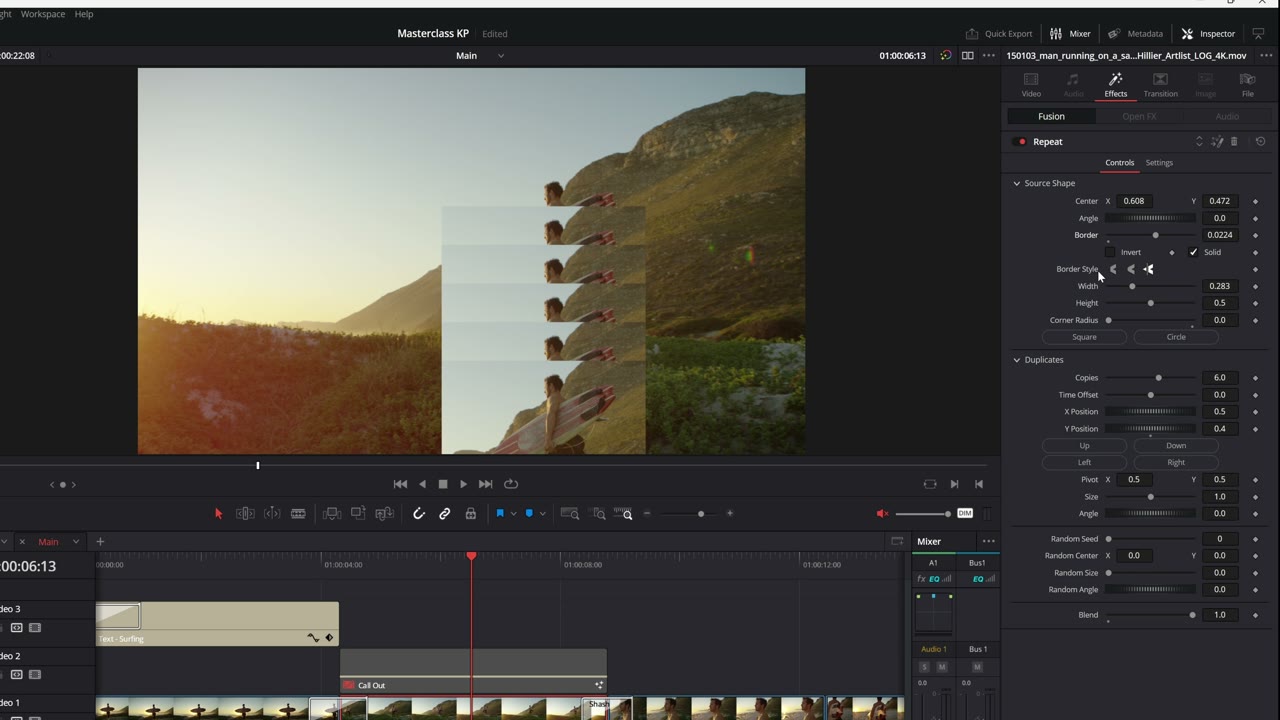The height and width of the screenshot is (720, 1280).
Task: Open the Workspace menu
Action: pos(42,14)
